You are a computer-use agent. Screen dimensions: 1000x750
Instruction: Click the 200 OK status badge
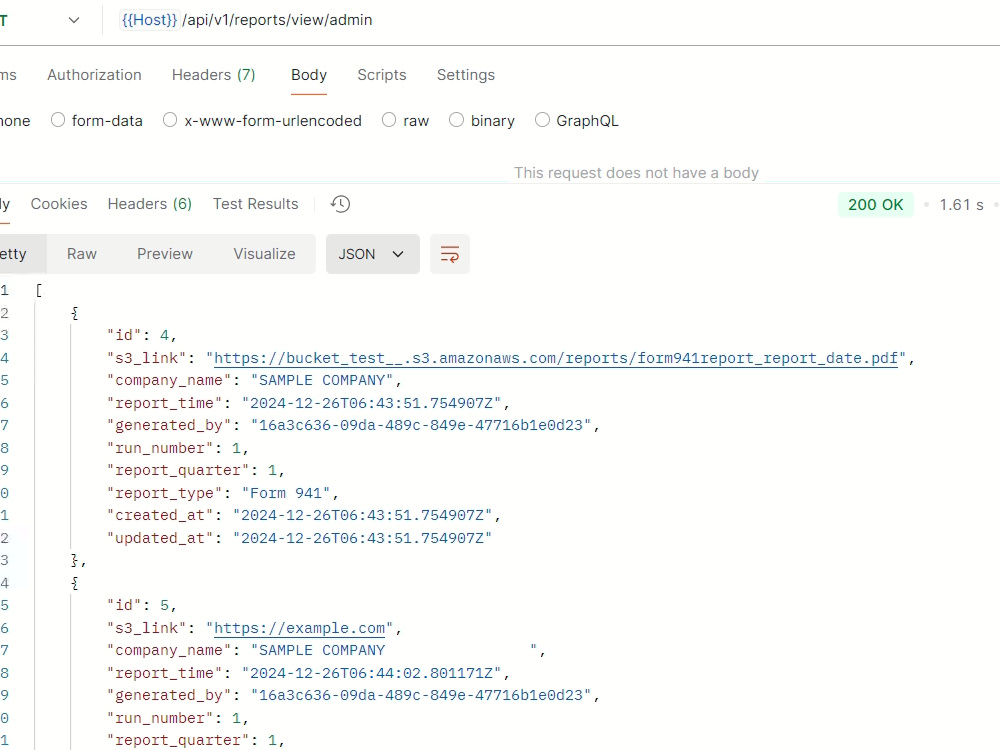[876, 205]
